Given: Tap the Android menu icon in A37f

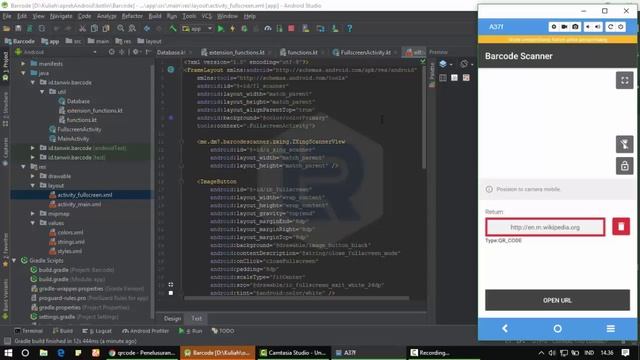Looking at the screenshot, I should click(611, 329).
